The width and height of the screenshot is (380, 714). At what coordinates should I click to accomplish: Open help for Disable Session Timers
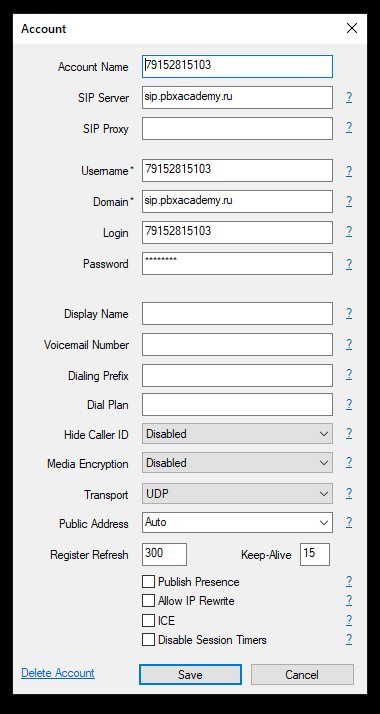pos(349,639)
